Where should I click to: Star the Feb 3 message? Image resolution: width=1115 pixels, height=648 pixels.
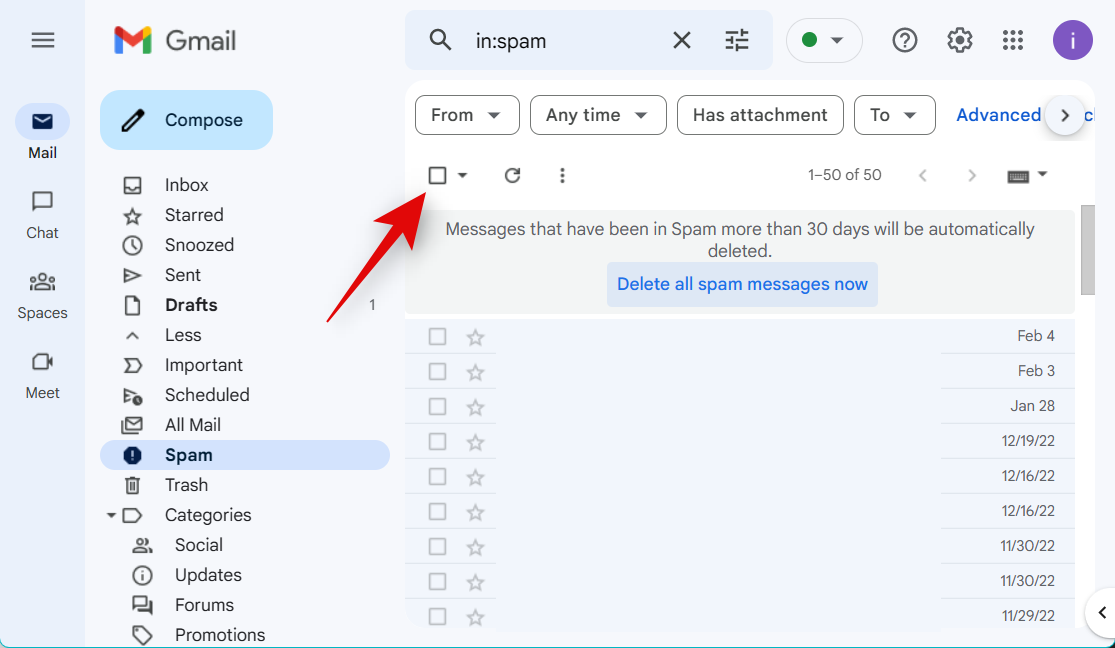(475, 371)
